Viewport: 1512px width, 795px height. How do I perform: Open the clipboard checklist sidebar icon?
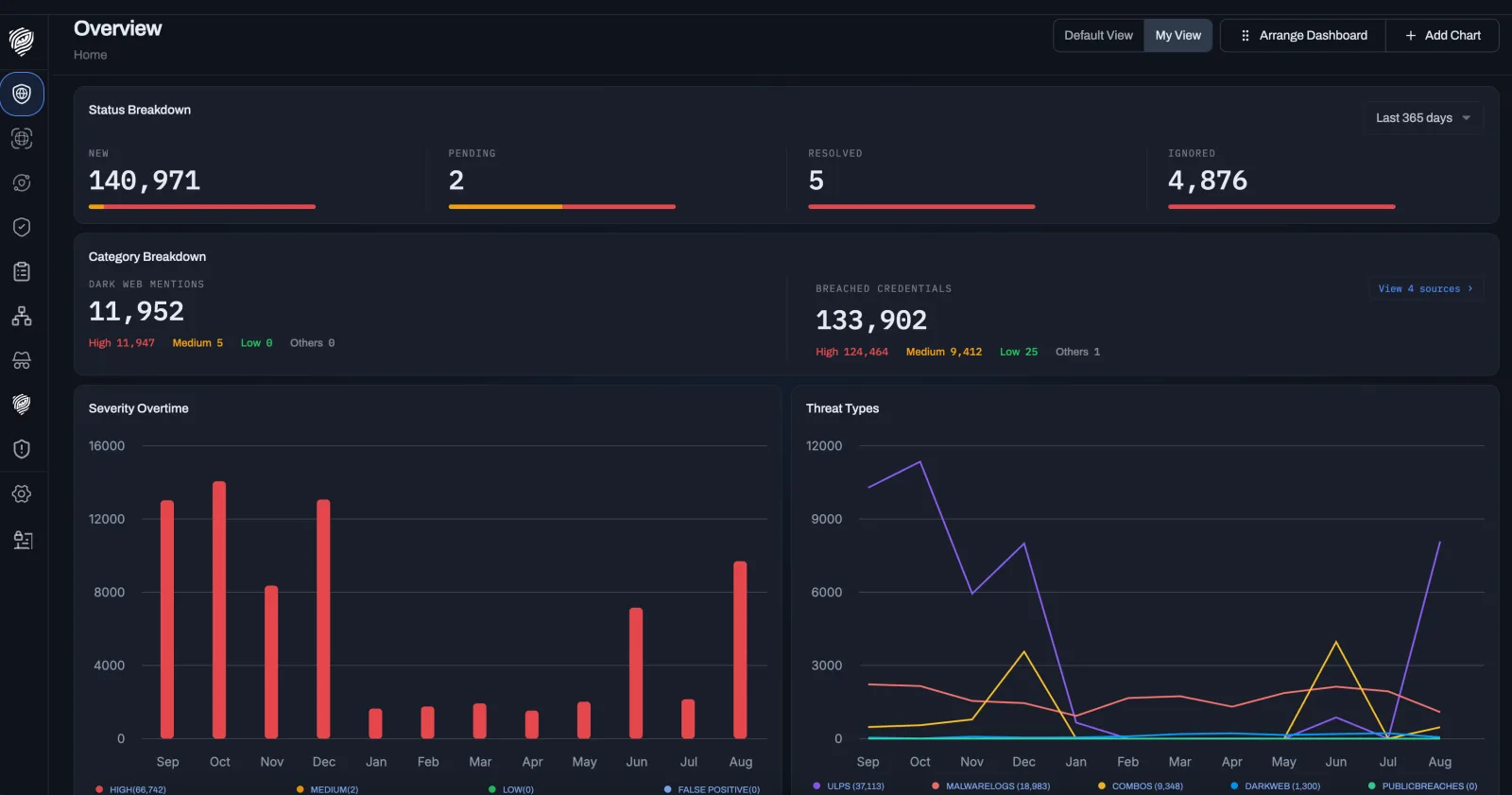(22, 271)
